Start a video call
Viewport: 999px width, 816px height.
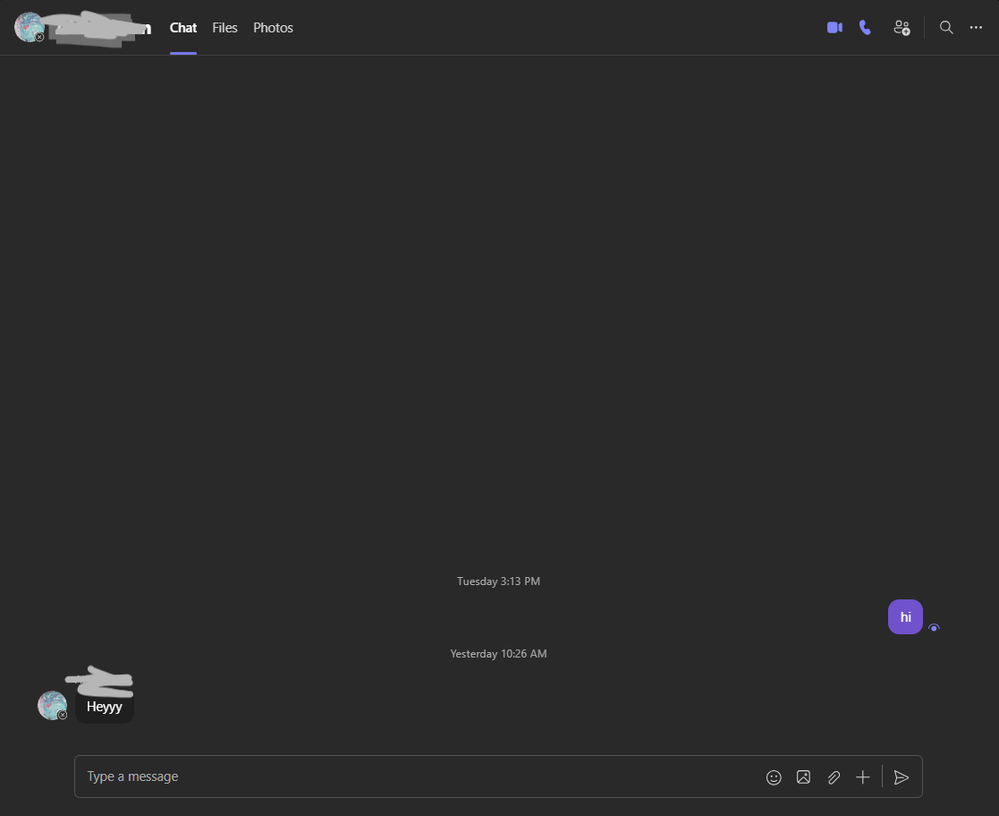tap(835, 27)
